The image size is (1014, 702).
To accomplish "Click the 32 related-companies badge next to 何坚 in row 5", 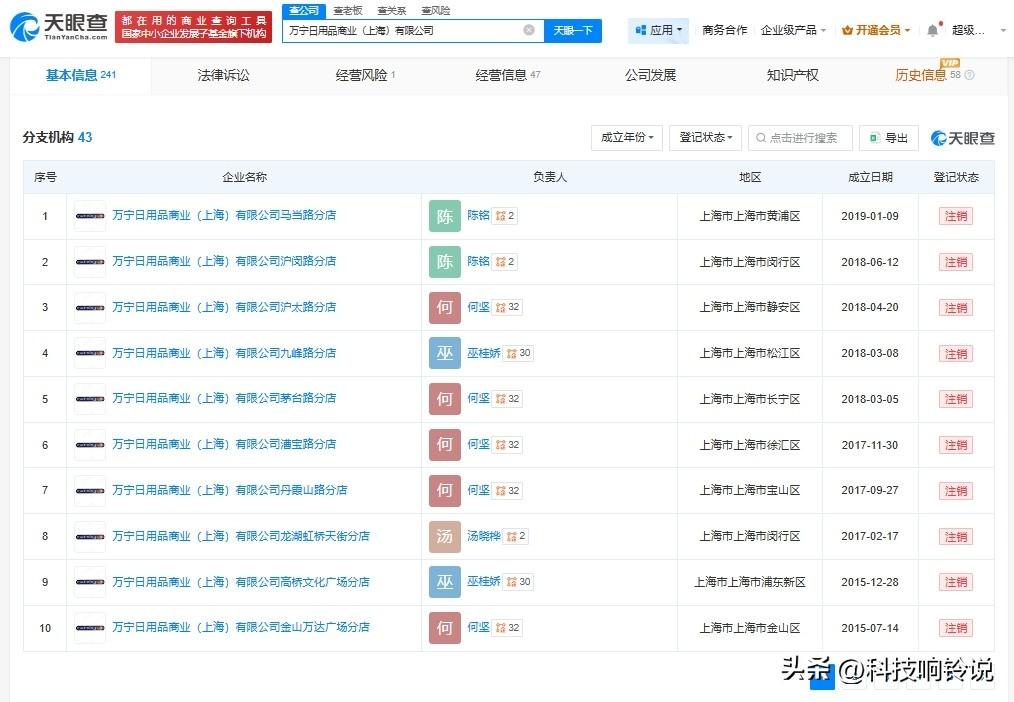I will coord(508,399).
